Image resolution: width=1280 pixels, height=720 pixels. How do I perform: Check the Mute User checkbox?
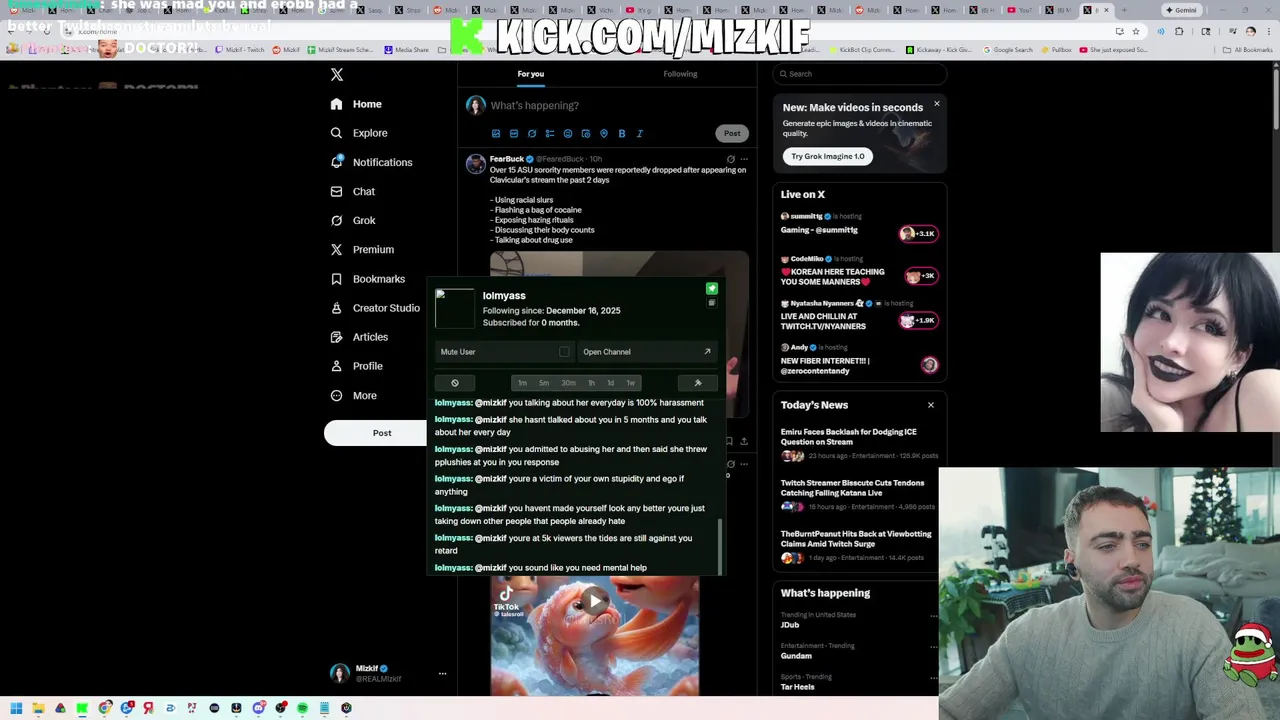pos(564,352)
